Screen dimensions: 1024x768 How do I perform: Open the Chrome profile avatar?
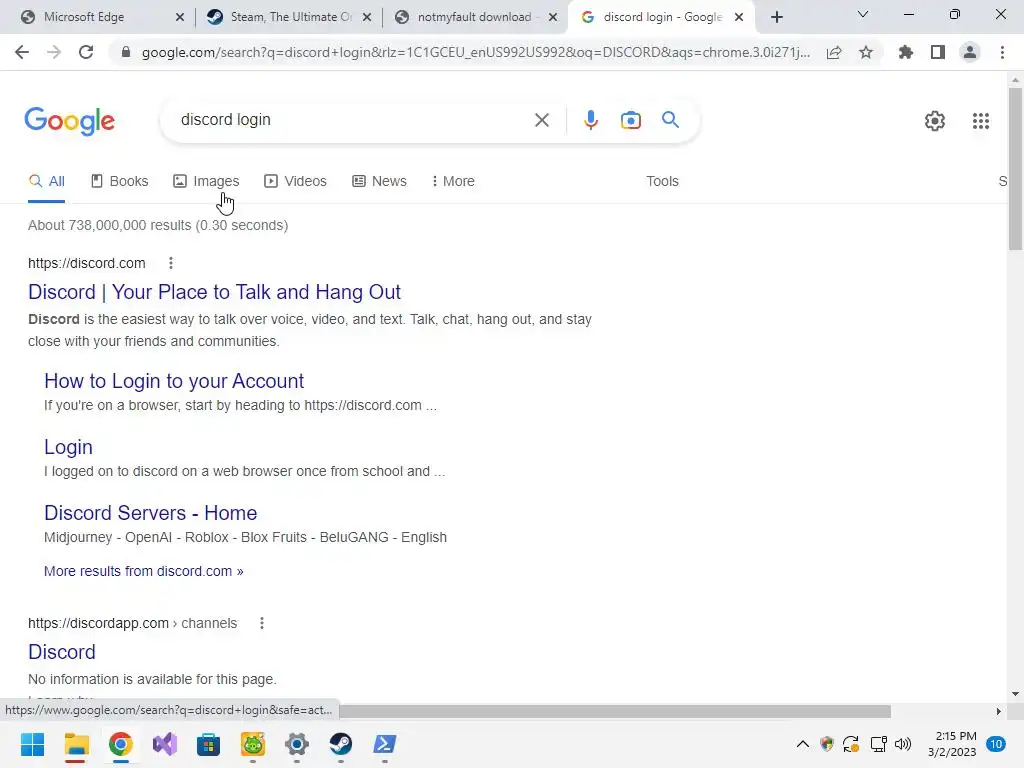click(x=970, y=52)
